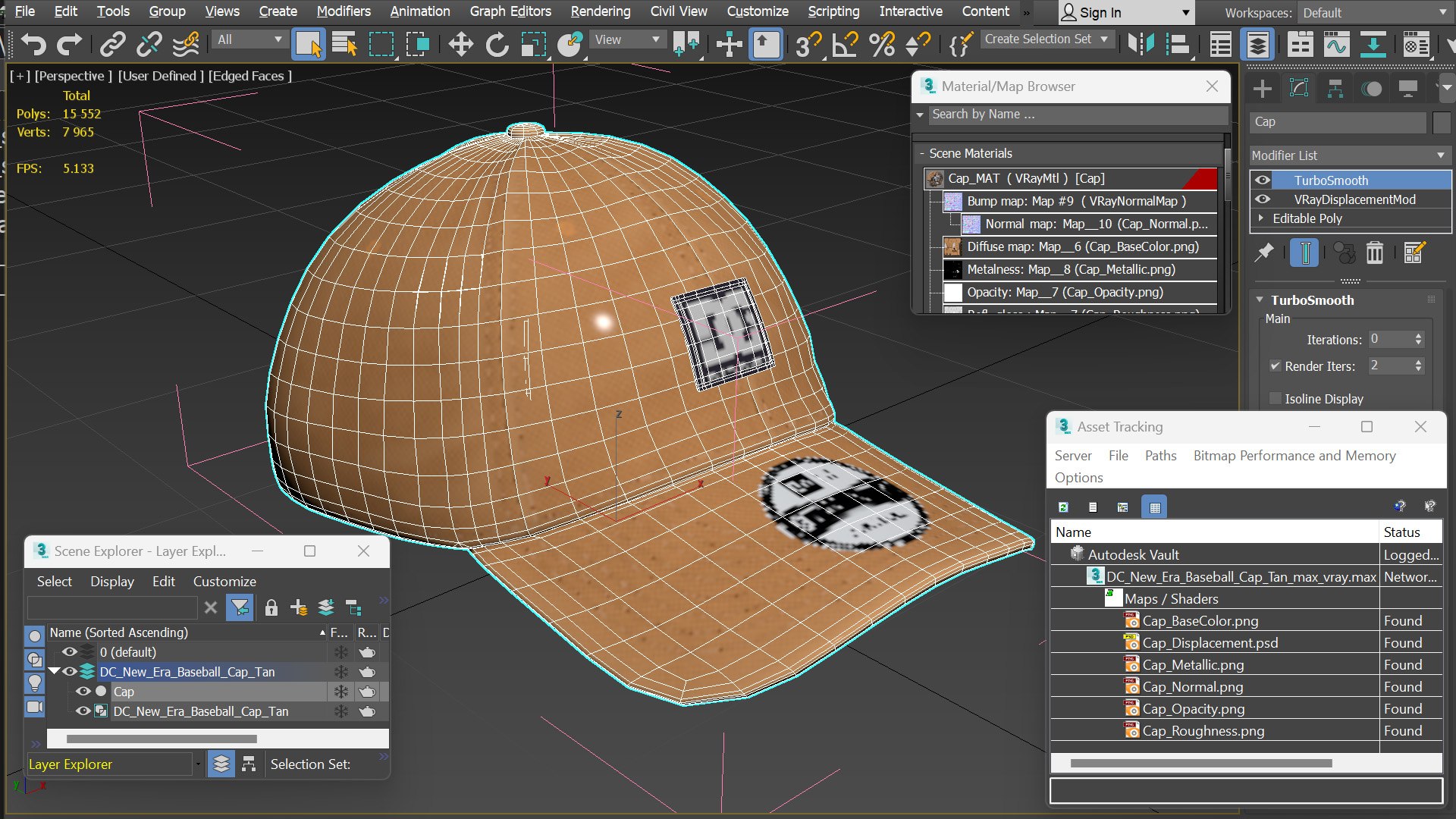1456x819 pixels.
Task: Sort by Name column header in Asset Tracking
Action: coord(1214,532)
